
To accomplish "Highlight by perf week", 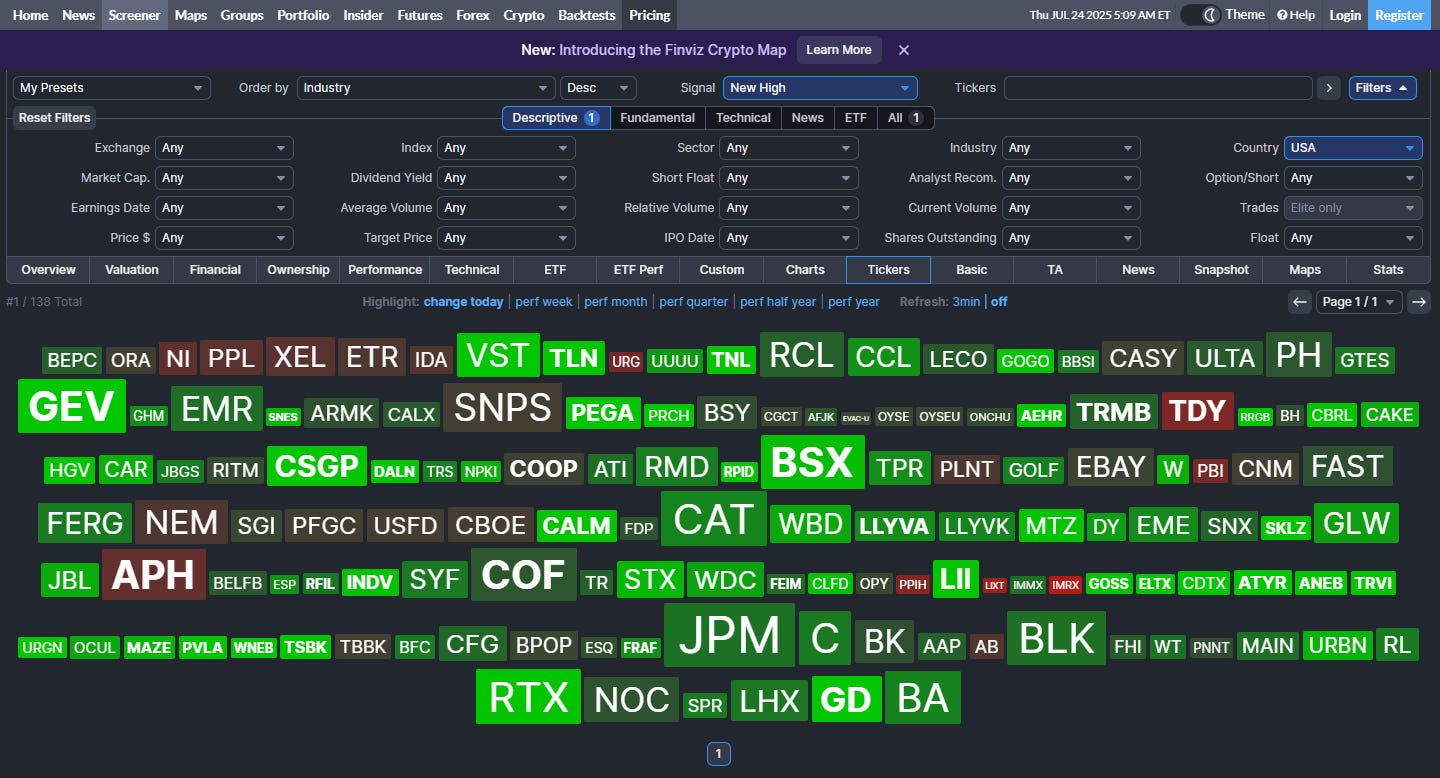I will click(544, 302).
